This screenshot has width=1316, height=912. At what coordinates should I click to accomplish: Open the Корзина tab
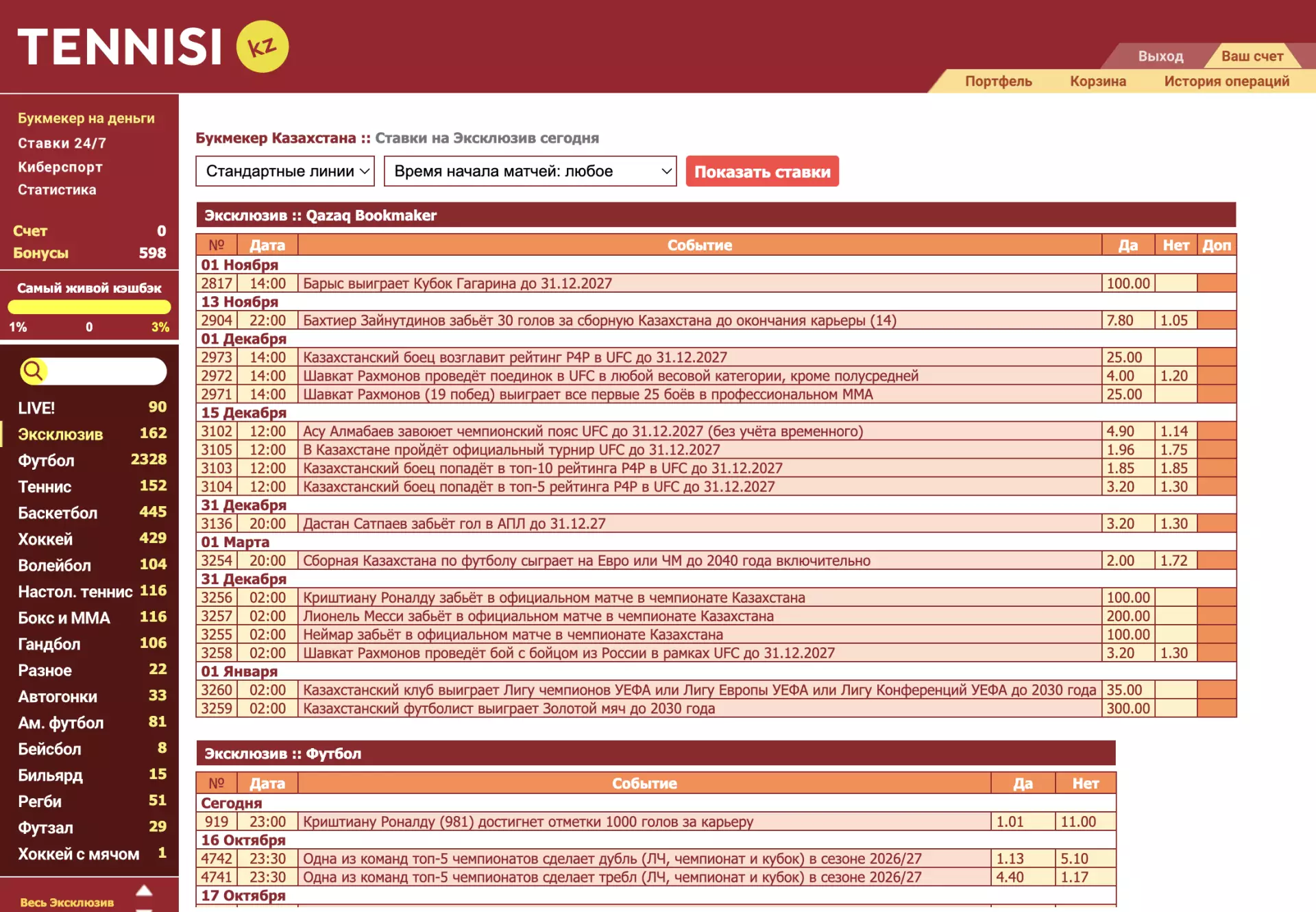pos(1098,81)
